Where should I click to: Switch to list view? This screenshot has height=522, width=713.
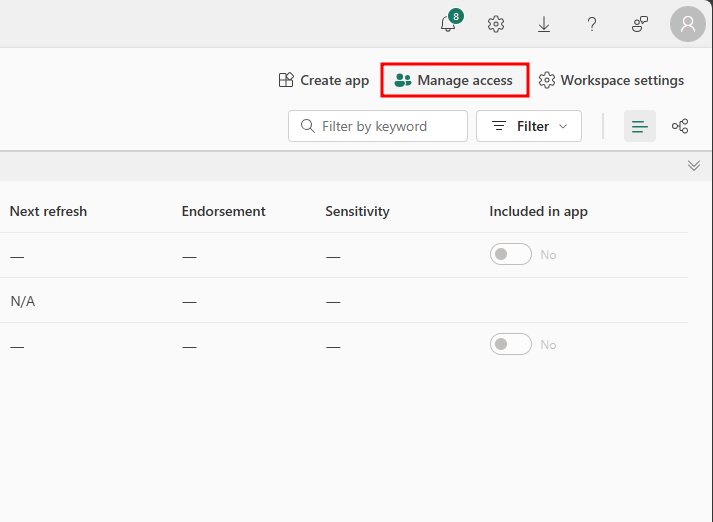pyautogui.click(x=639, y=126)
